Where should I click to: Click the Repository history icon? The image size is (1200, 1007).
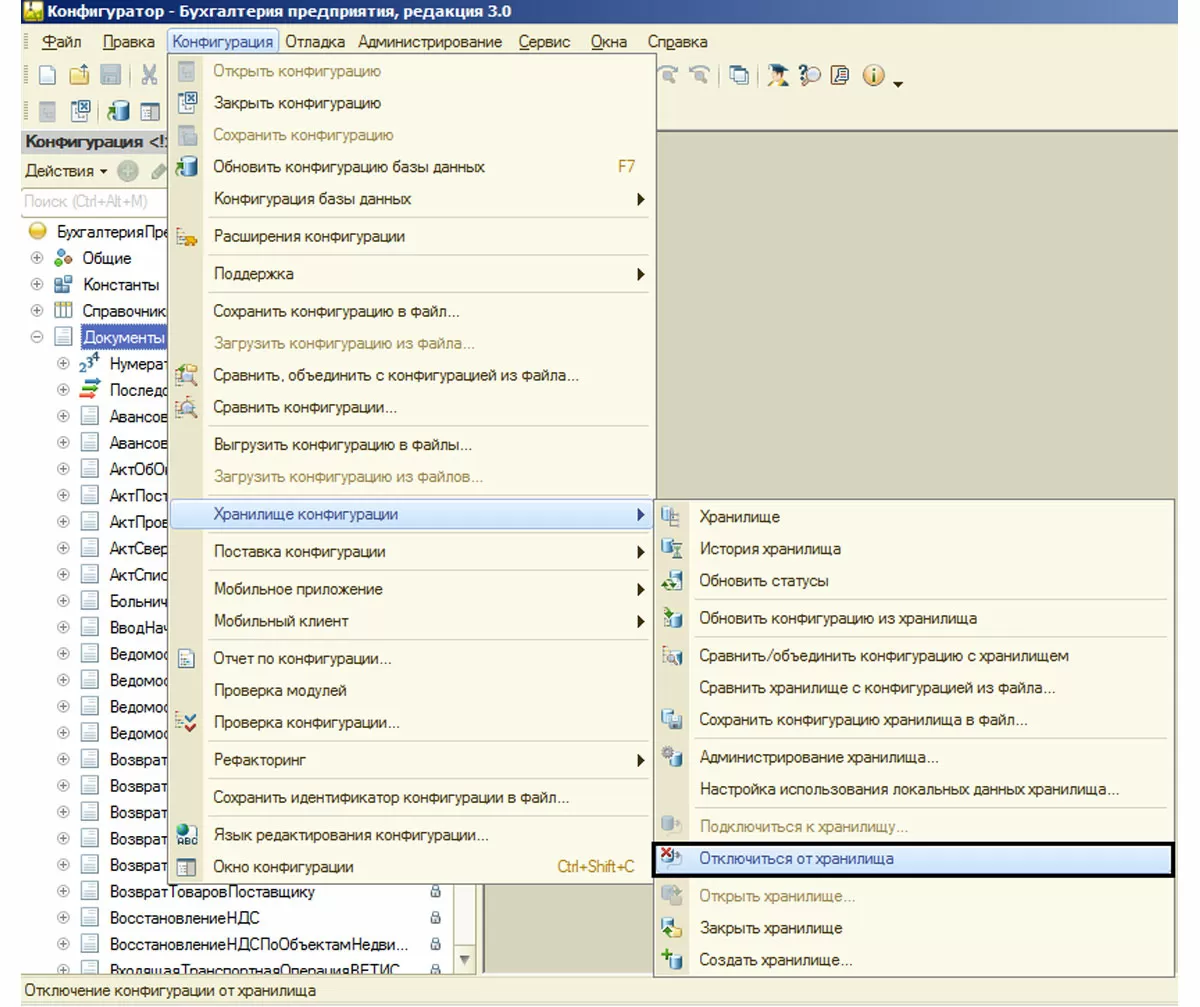click(672, 549)
